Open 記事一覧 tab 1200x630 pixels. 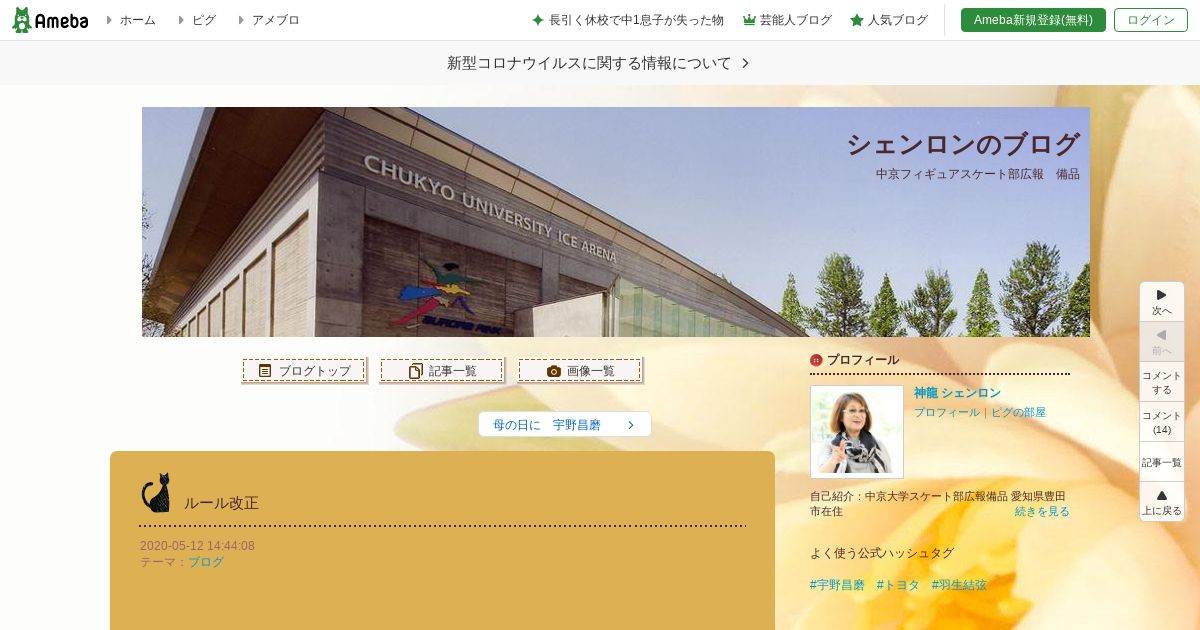coord(441,370)
